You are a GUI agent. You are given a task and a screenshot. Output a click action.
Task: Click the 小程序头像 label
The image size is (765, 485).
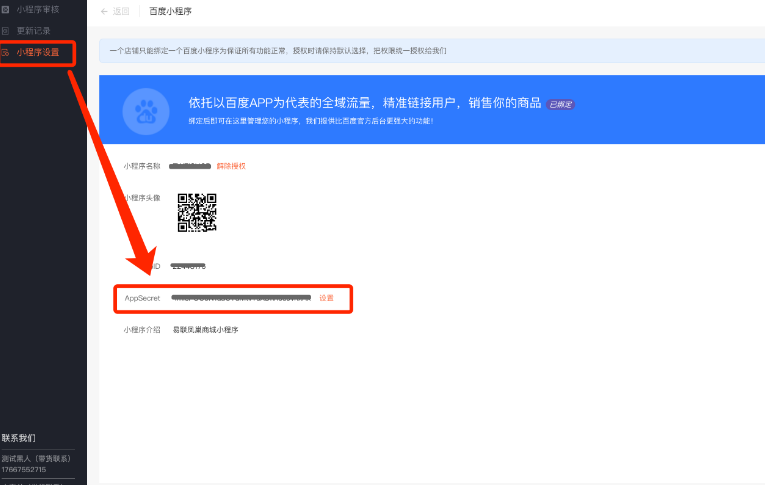[142, 198]
